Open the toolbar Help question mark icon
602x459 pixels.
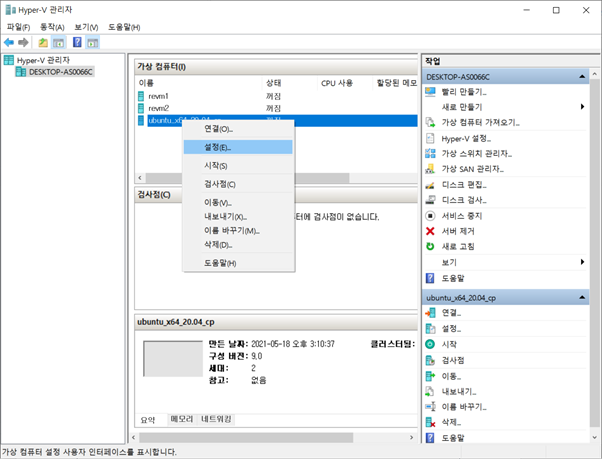[x=77, y=42]
